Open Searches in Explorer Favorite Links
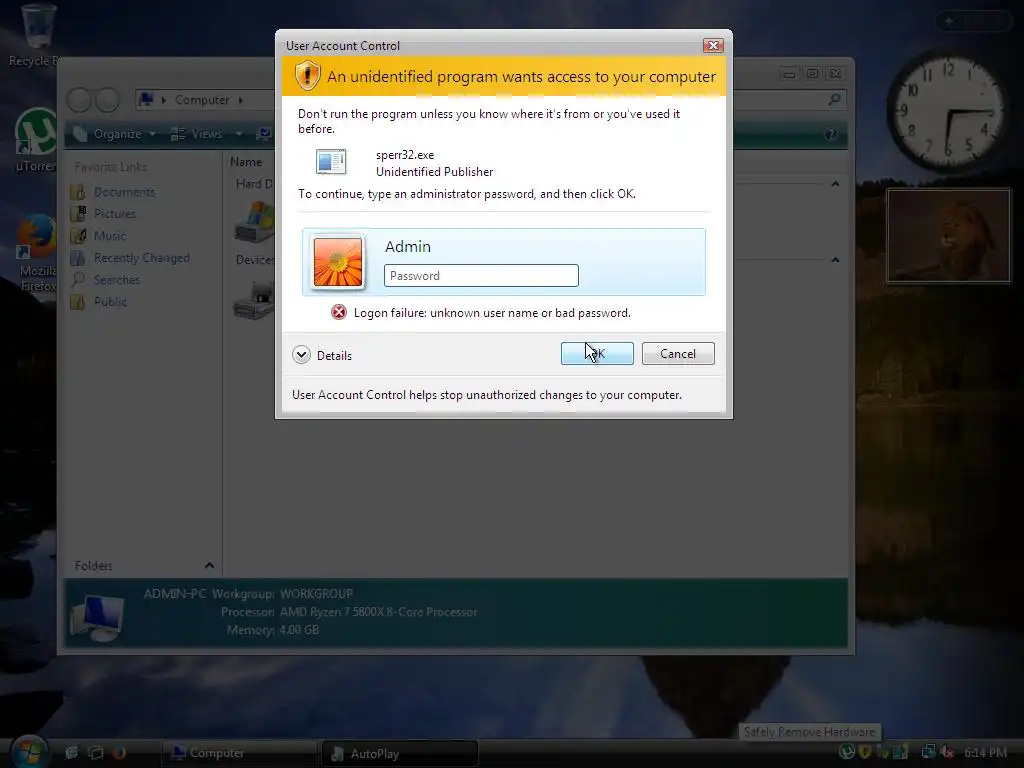 105,280
